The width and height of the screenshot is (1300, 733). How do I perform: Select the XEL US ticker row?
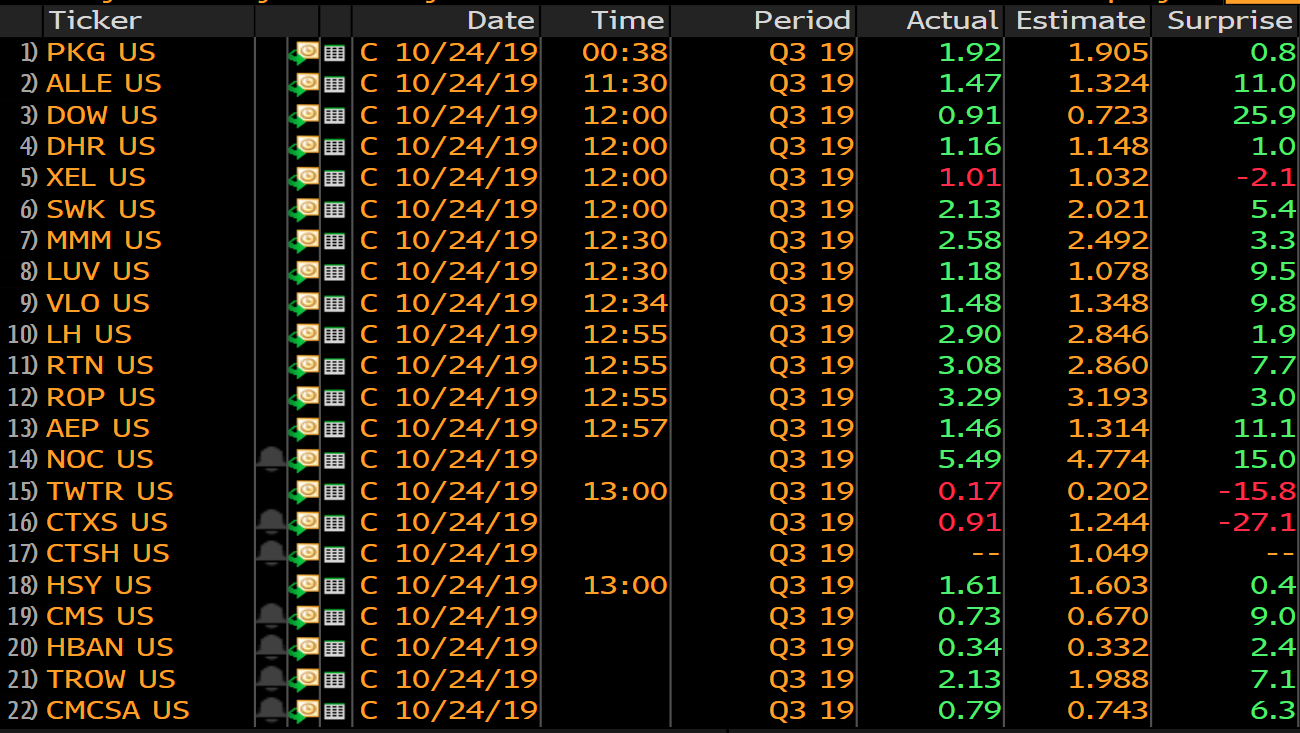[x=96, y=178]
